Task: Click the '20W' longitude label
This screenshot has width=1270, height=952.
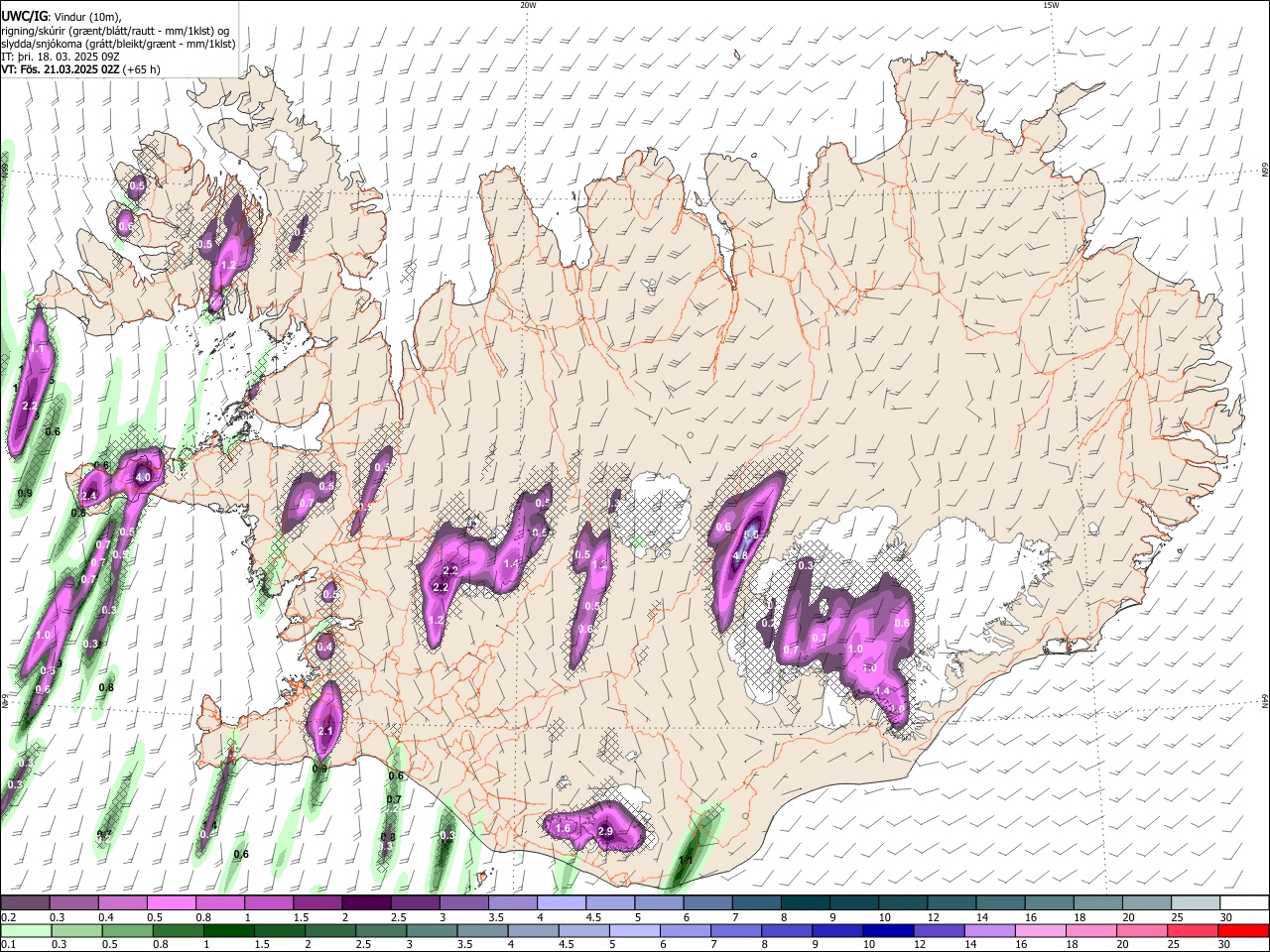Action: 528,5
